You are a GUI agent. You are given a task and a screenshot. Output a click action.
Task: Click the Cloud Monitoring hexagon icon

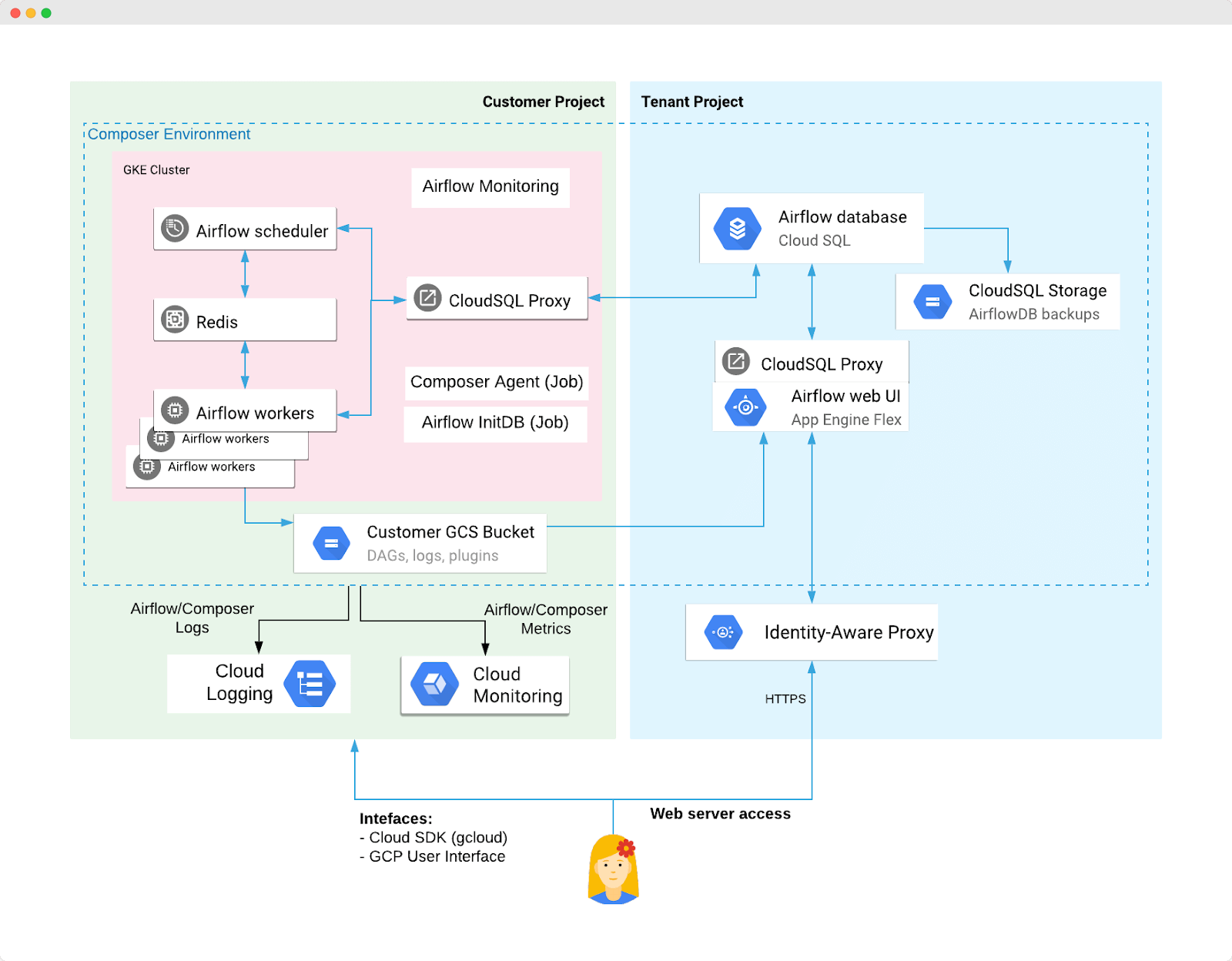pyautogui.click(x=435, y=684)
